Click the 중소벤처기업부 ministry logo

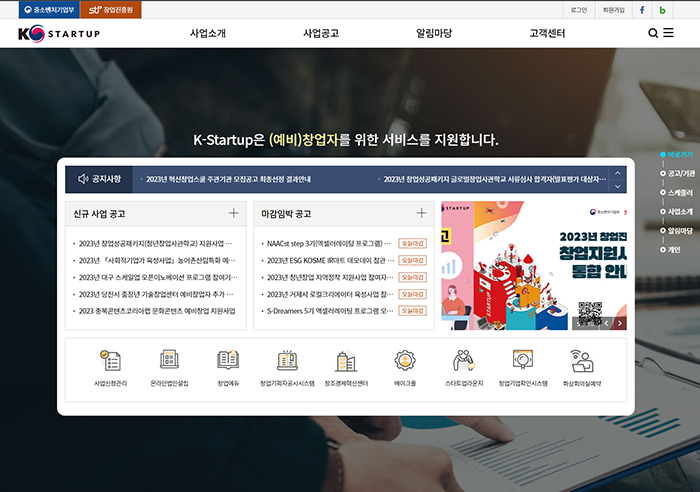[x=49, y=9]
